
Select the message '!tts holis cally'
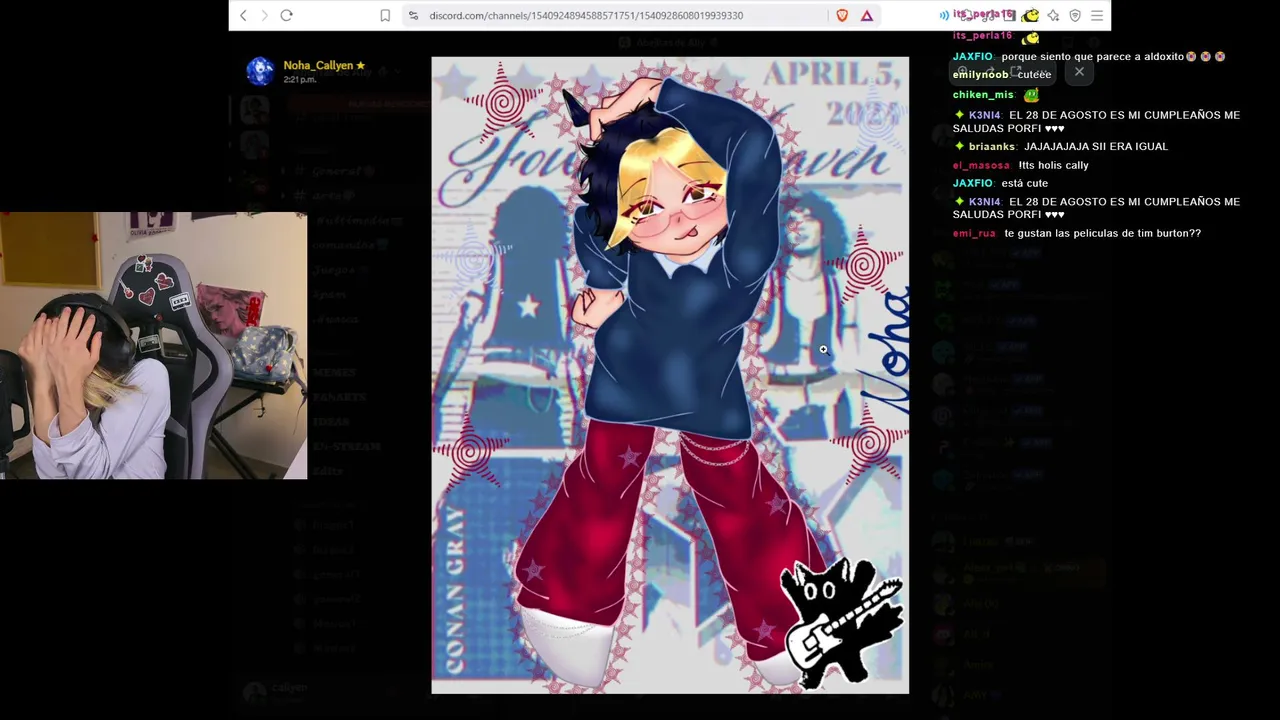1053,165
